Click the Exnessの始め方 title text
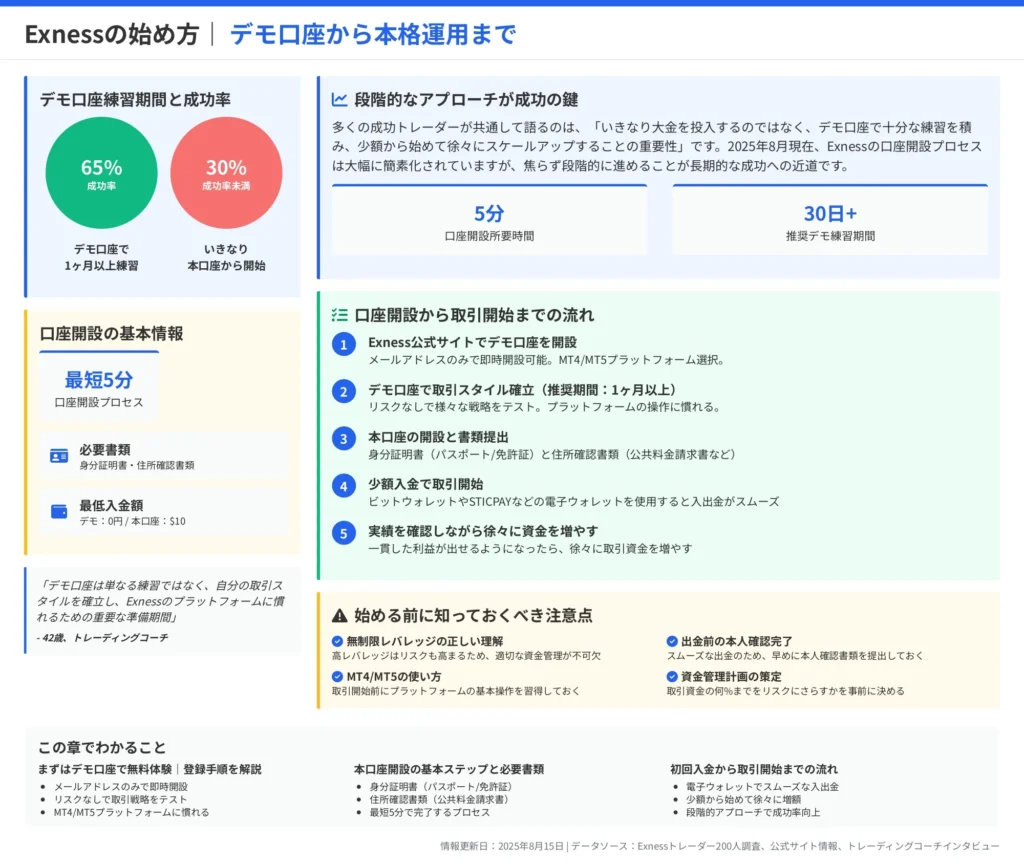This screenshot has width=1024, height=865. click(112, 34)
